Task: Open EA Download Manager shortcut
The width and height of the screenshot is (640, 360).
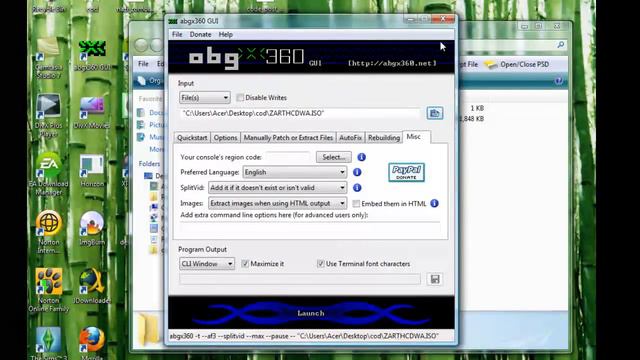Action: 49,174
